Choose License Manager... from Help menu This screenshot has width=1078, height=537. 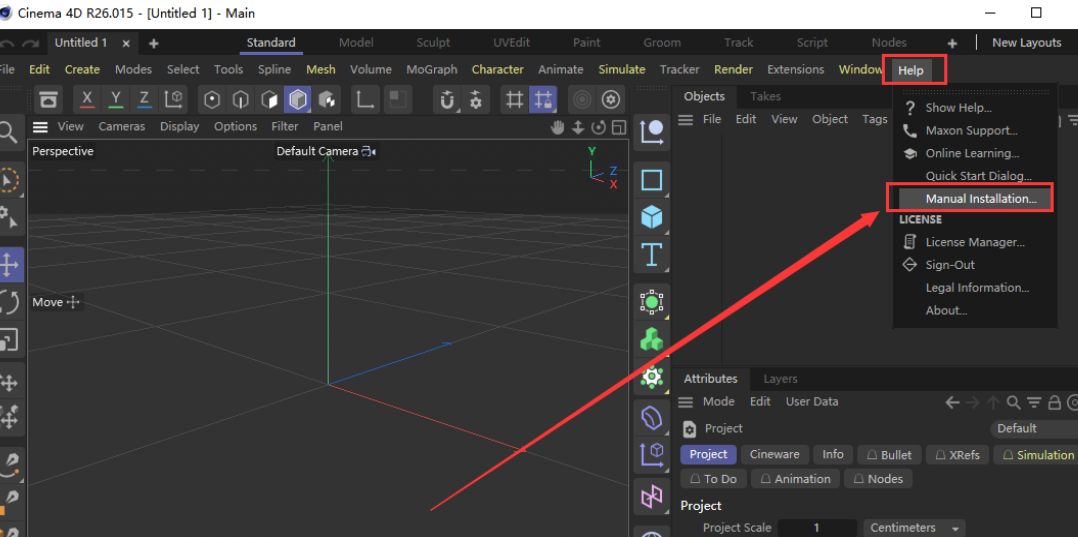coord(975,242)
